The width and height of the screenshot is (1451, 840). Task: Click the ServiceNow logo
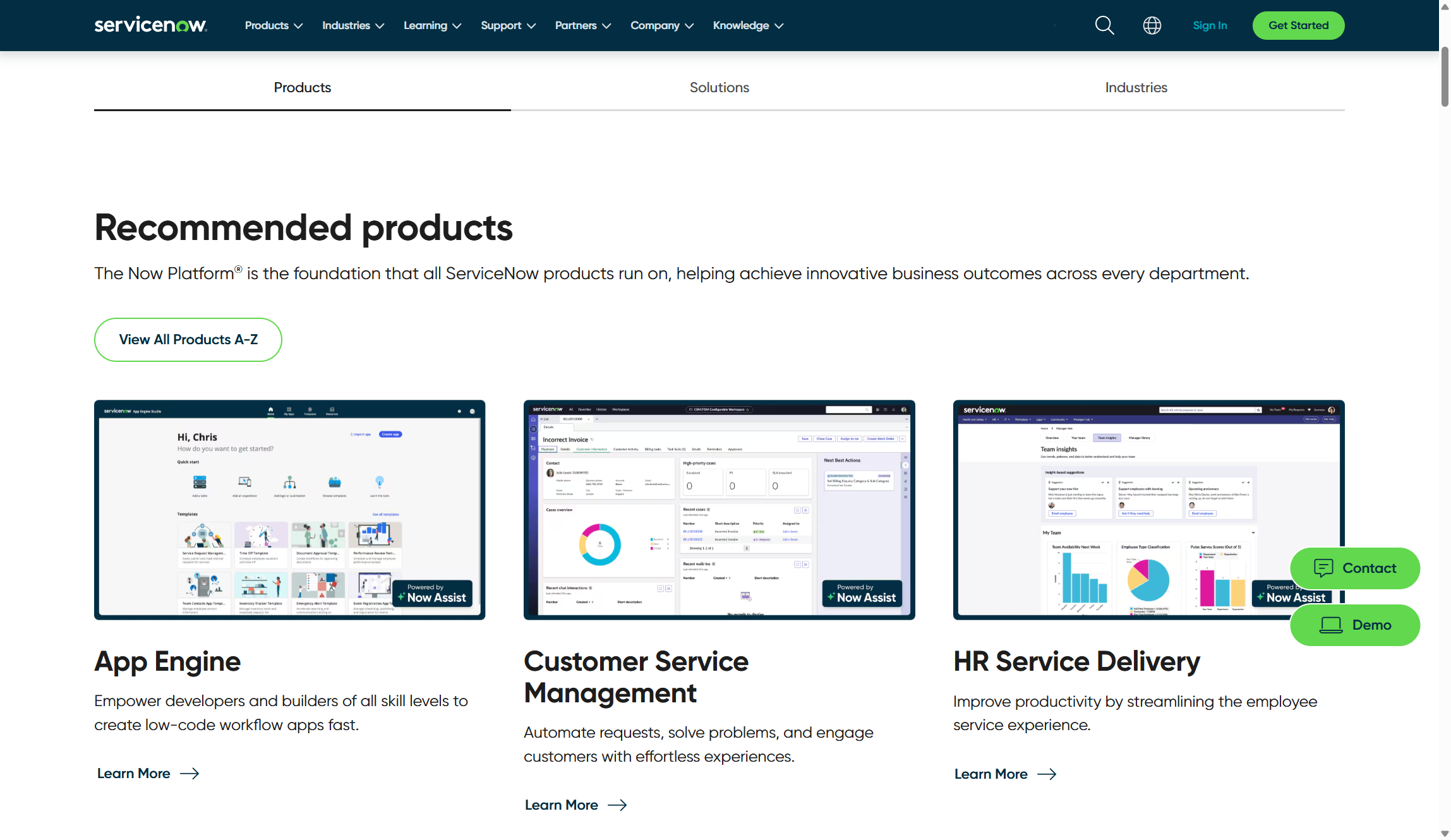click(x=150, y=25)
